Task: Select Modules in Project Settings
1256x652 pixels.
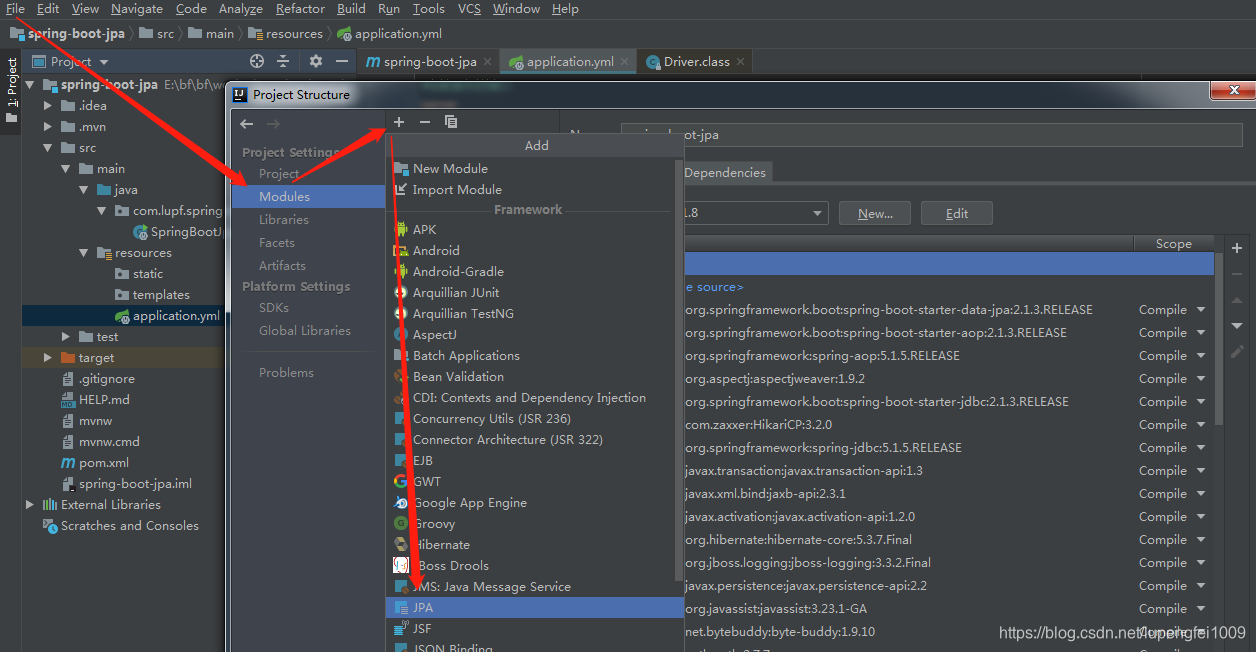Action: pos(308,196)
